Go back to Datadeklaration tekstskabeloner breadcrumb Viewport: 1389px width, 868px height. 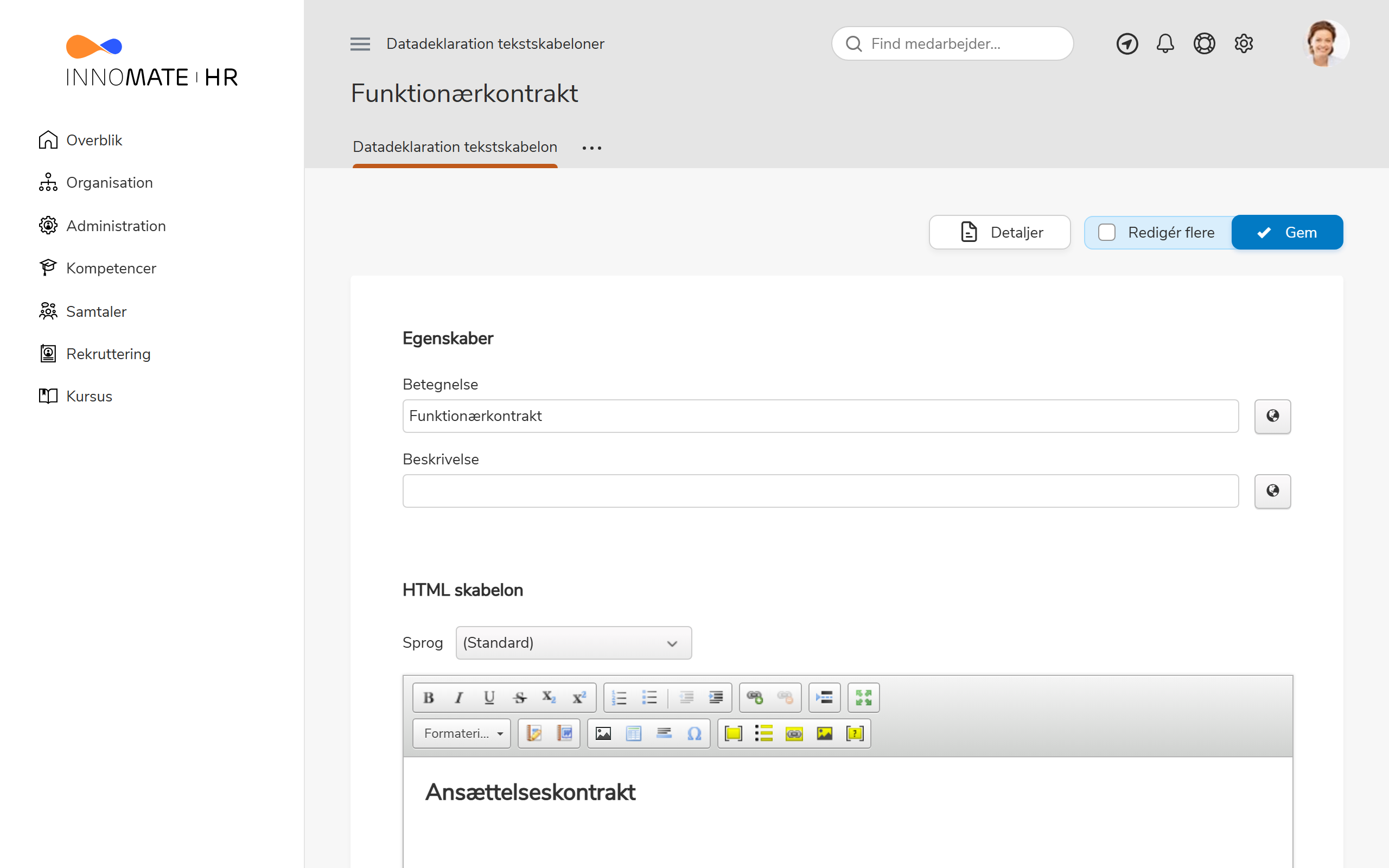pos(495,43)
